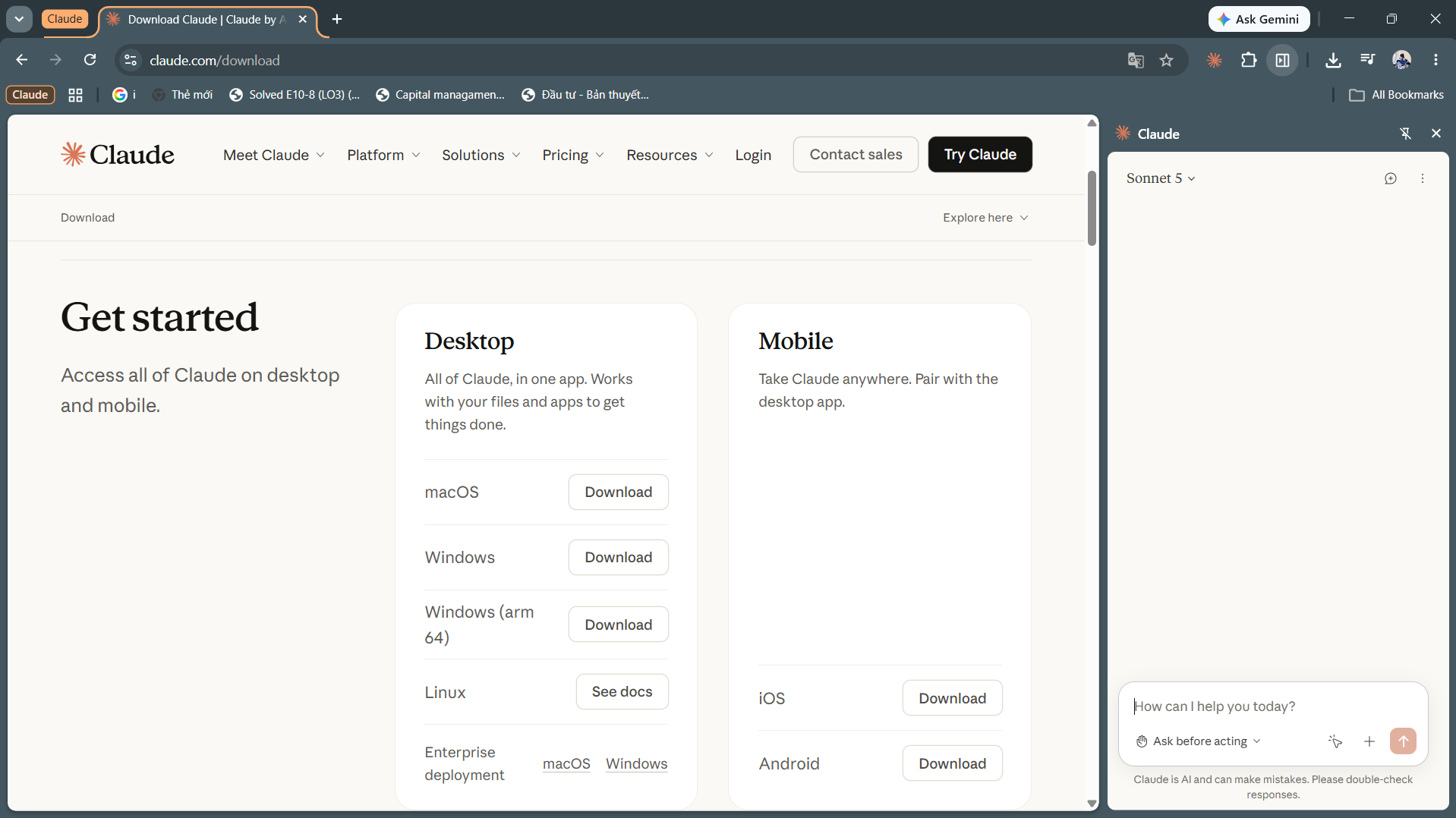Open the Capital management bookmark
1456x818 pixels.
click(440, 95)
